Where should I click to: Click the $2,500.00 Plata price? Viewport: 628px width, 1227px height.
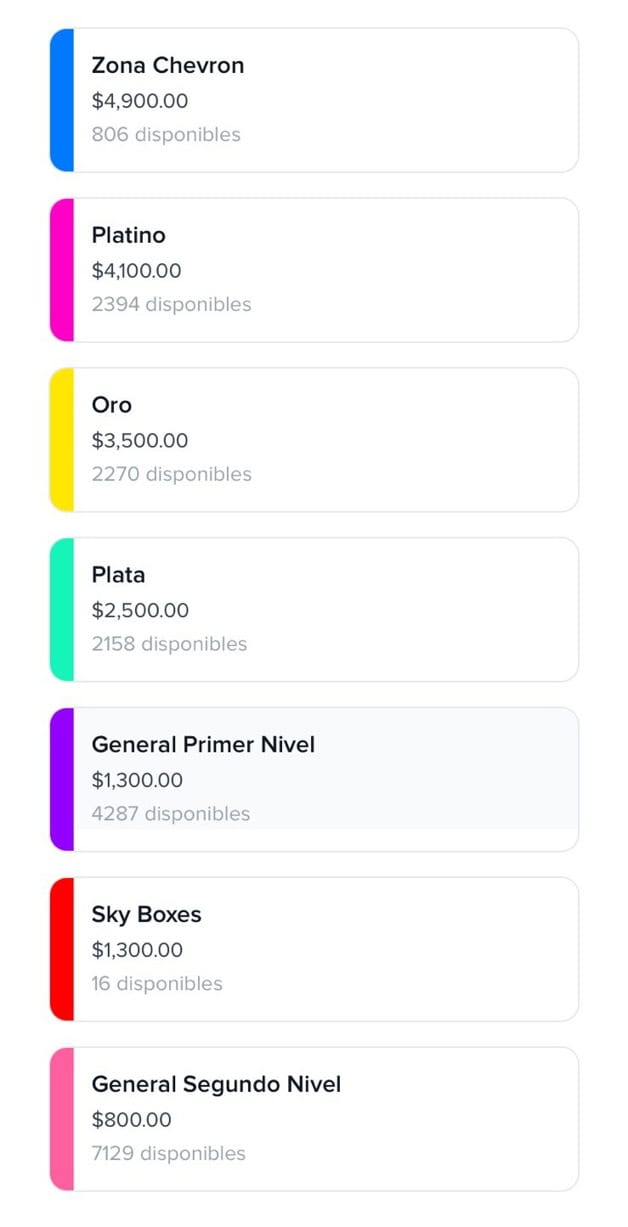[x=140, y=611]
